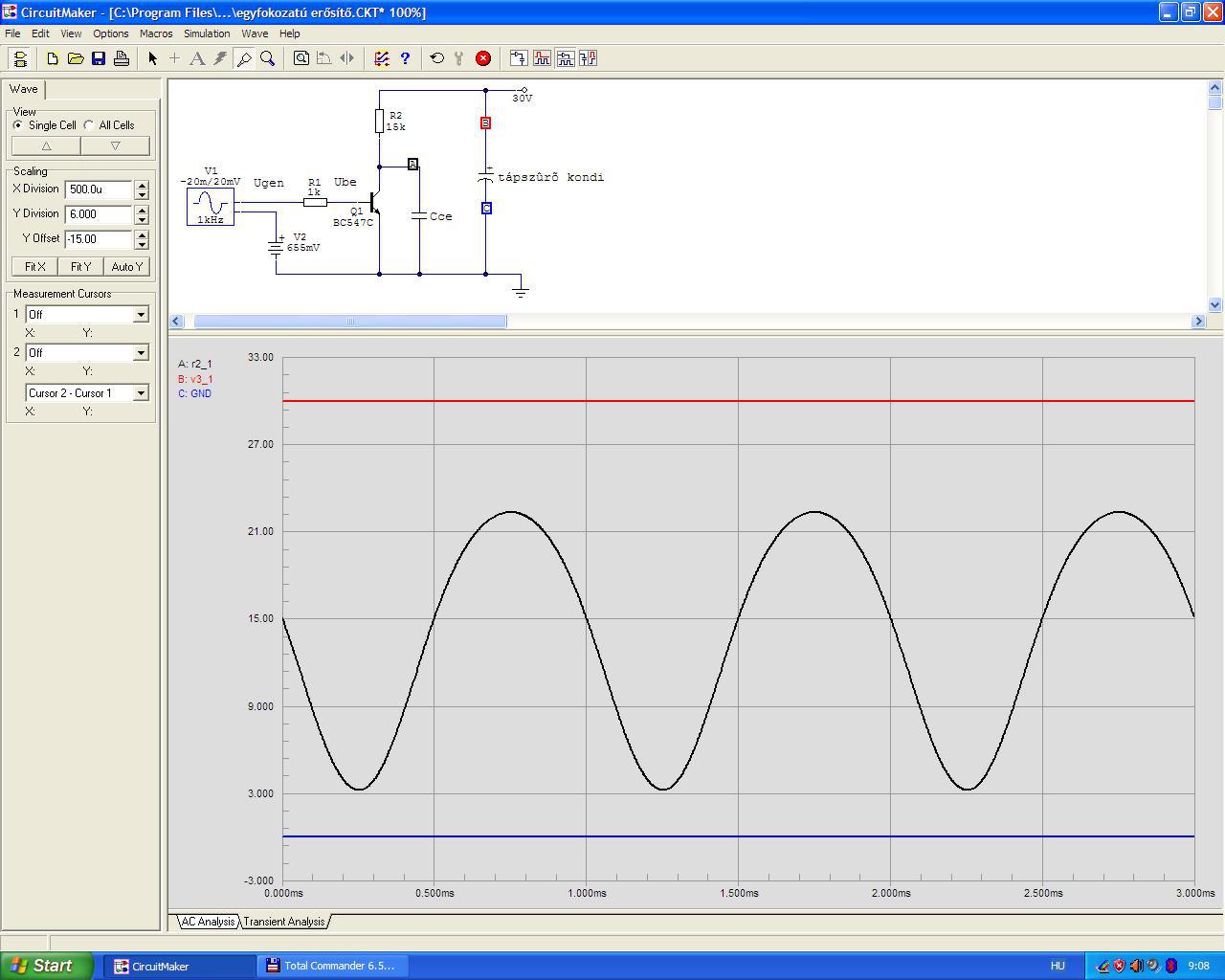Activate the Probe tool

pyautogui.click(x=244, y=58)
